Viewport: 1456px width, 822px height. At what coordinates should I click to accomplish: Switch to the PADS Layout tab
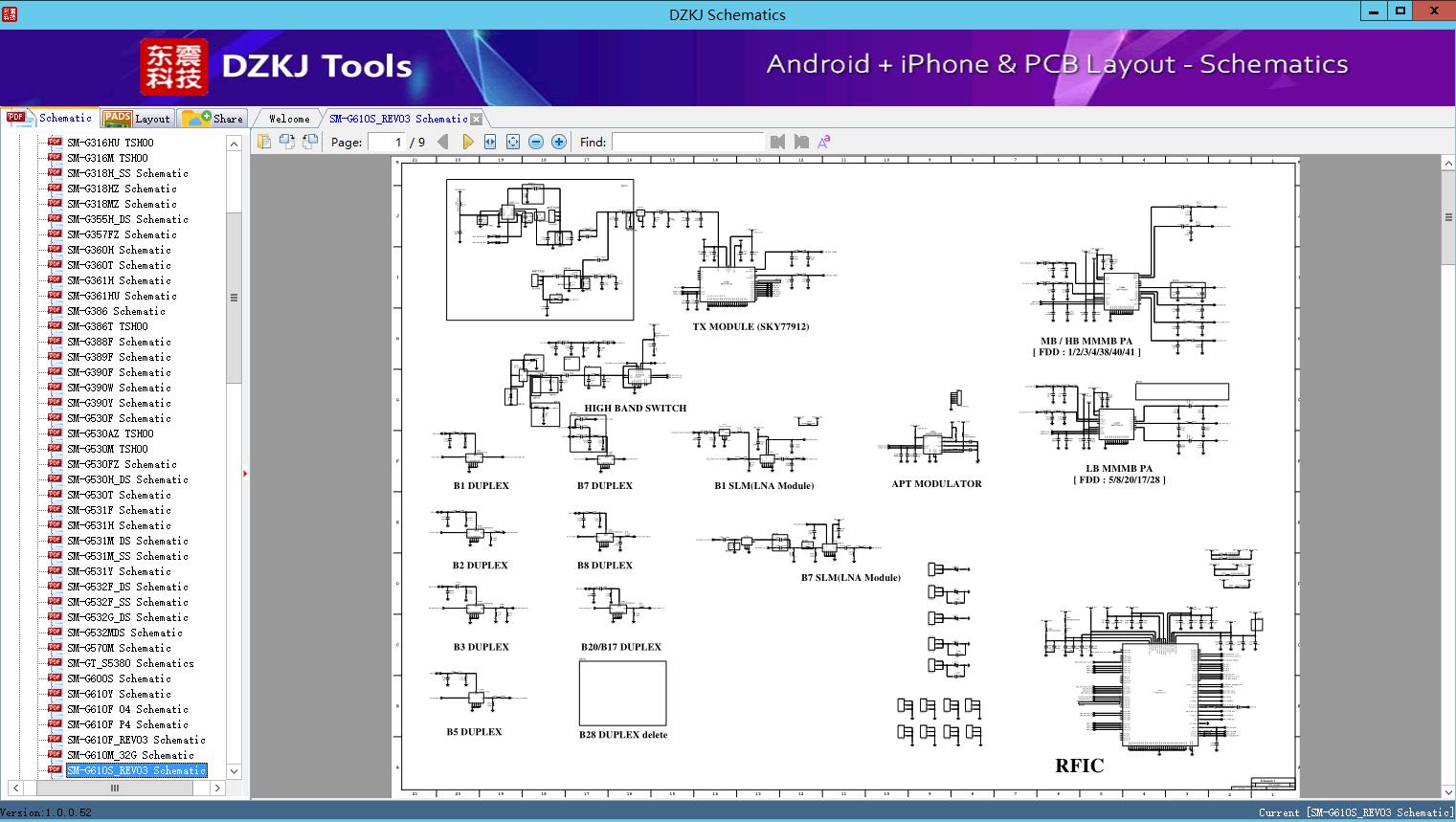point(137,119)
